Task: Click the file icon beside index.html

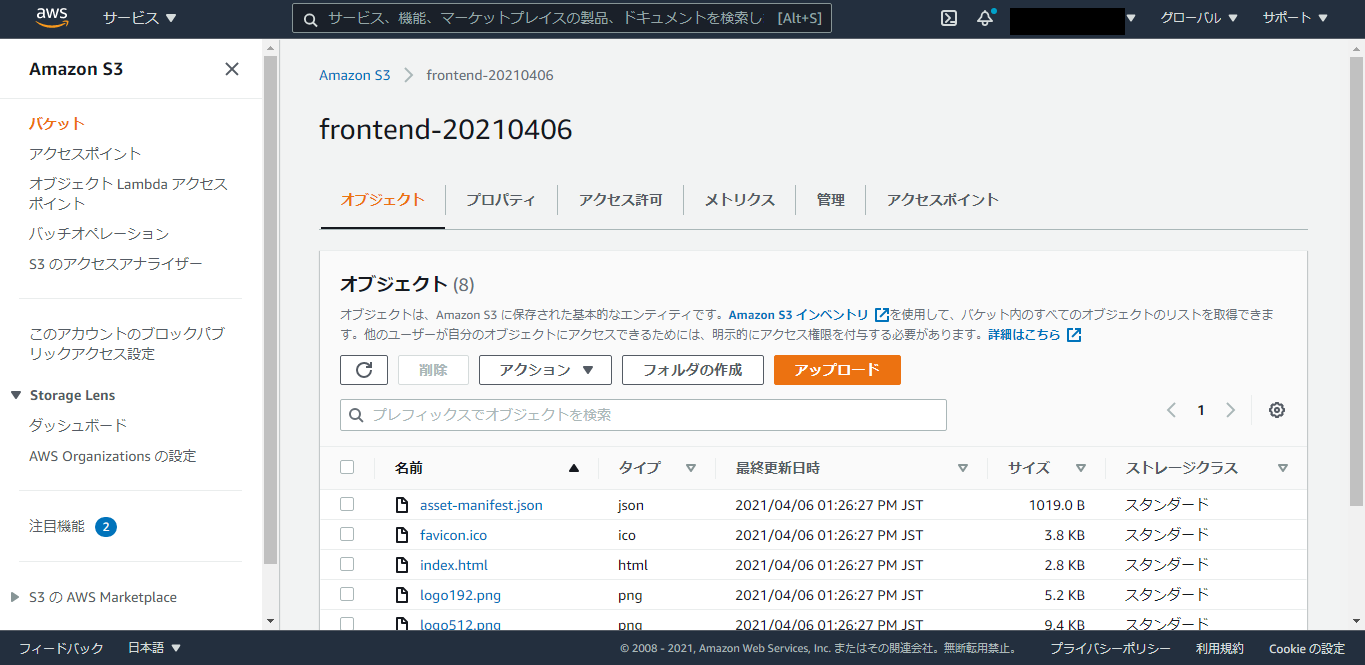Action: (402, 565)
